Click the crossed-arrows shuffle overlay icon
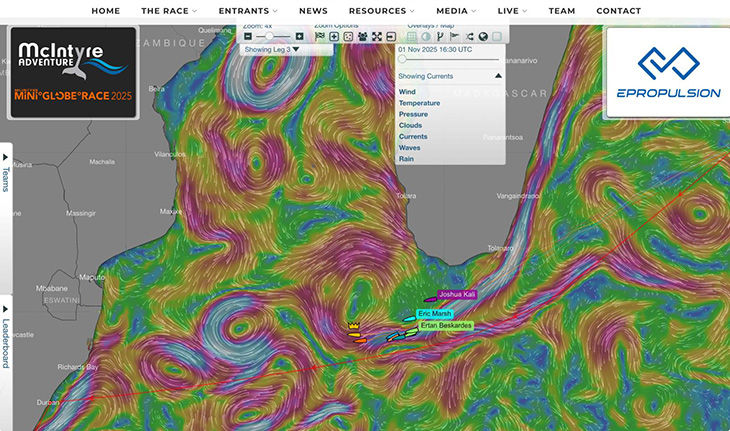This screenshot has width=730, height=431. tap(469, 36)
